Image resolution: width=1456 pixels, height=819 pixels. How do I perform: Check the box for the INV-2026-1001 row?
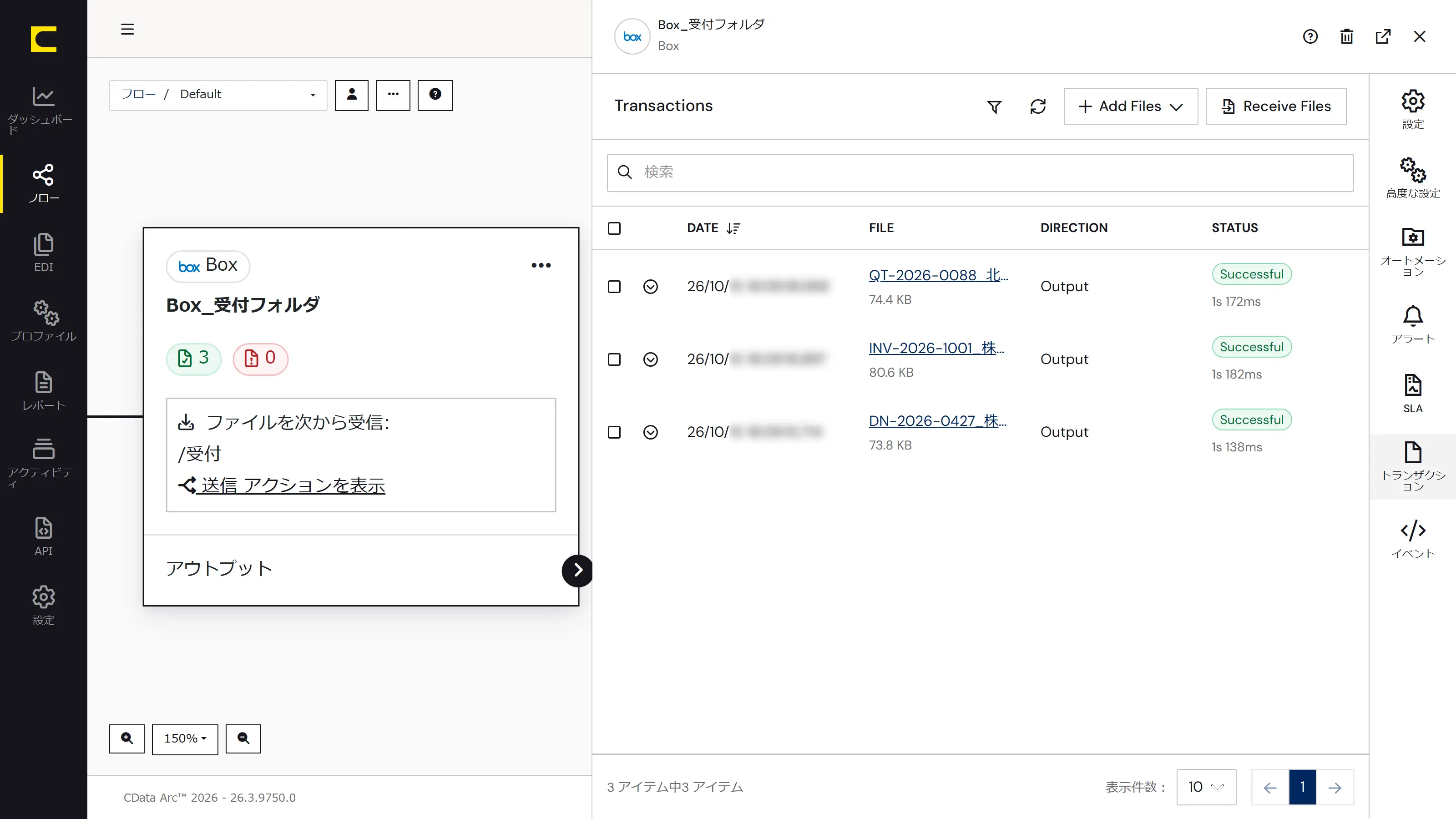pos(614,359)
